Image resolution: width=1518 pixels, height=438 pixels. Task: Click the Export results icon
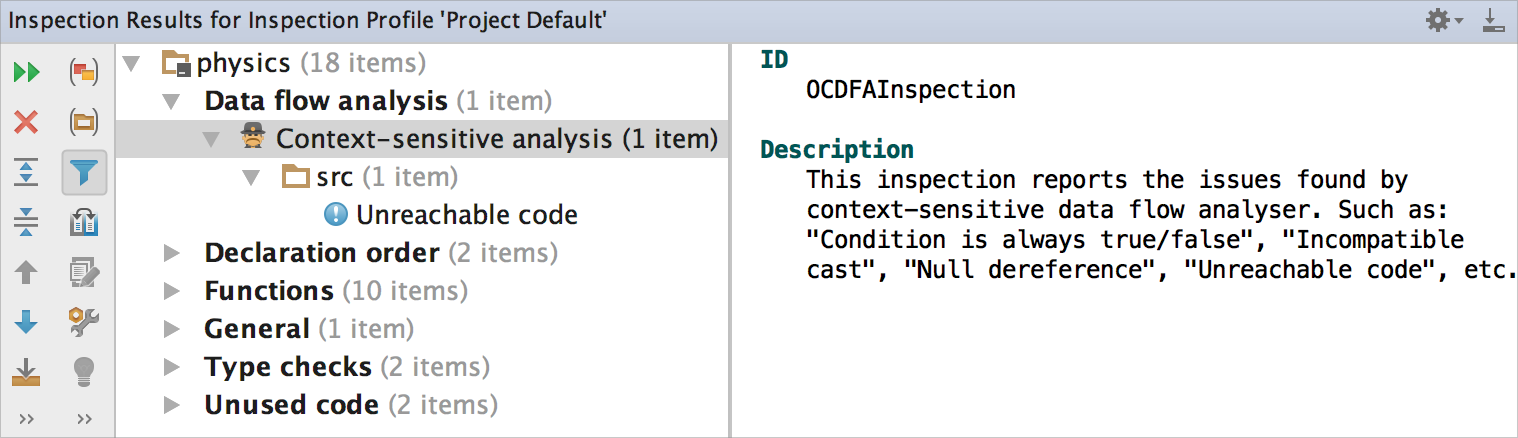(26, 373)
